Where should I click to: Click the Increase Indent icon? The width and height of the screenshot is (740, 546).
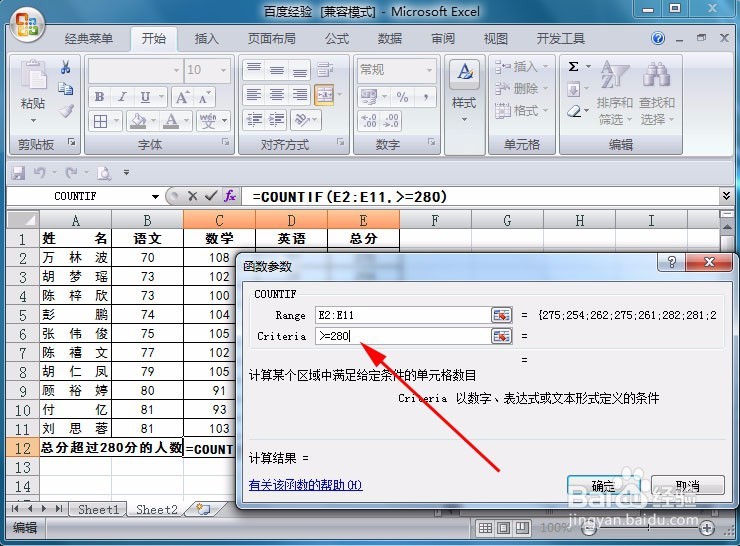click(277, 120)
